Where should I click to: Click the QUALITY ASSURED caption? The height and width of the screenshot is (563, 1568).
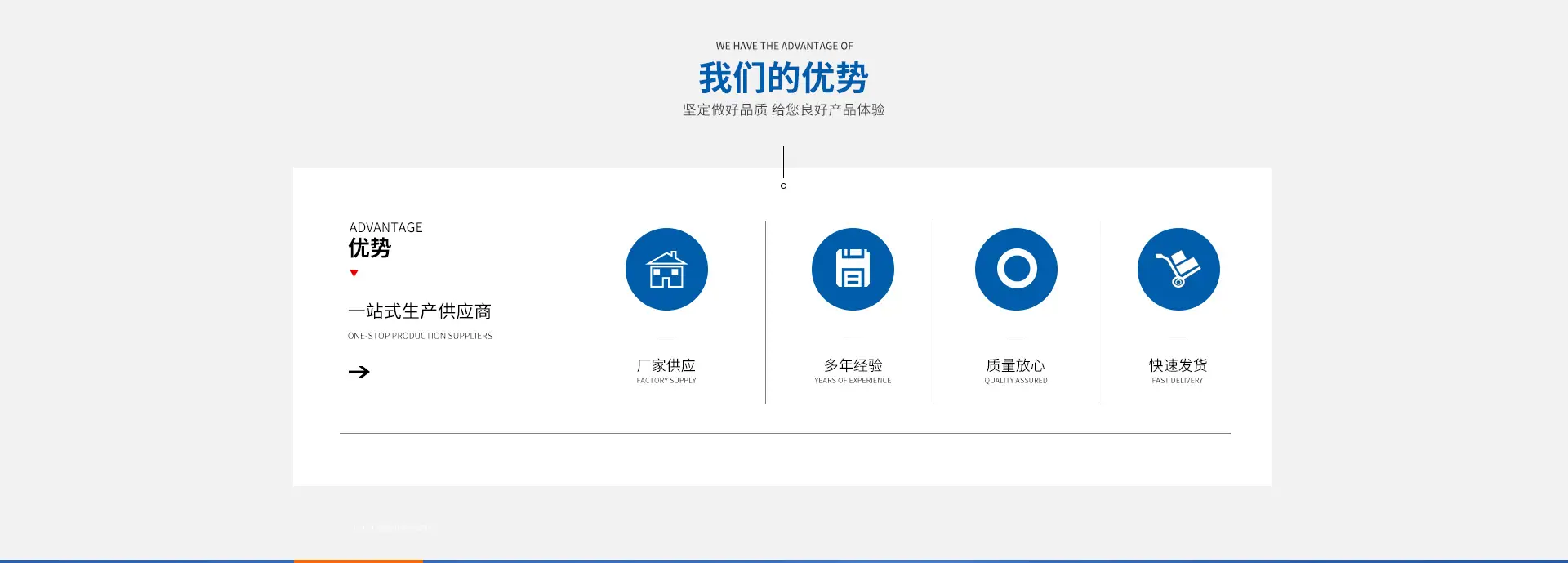(1016, 381)
